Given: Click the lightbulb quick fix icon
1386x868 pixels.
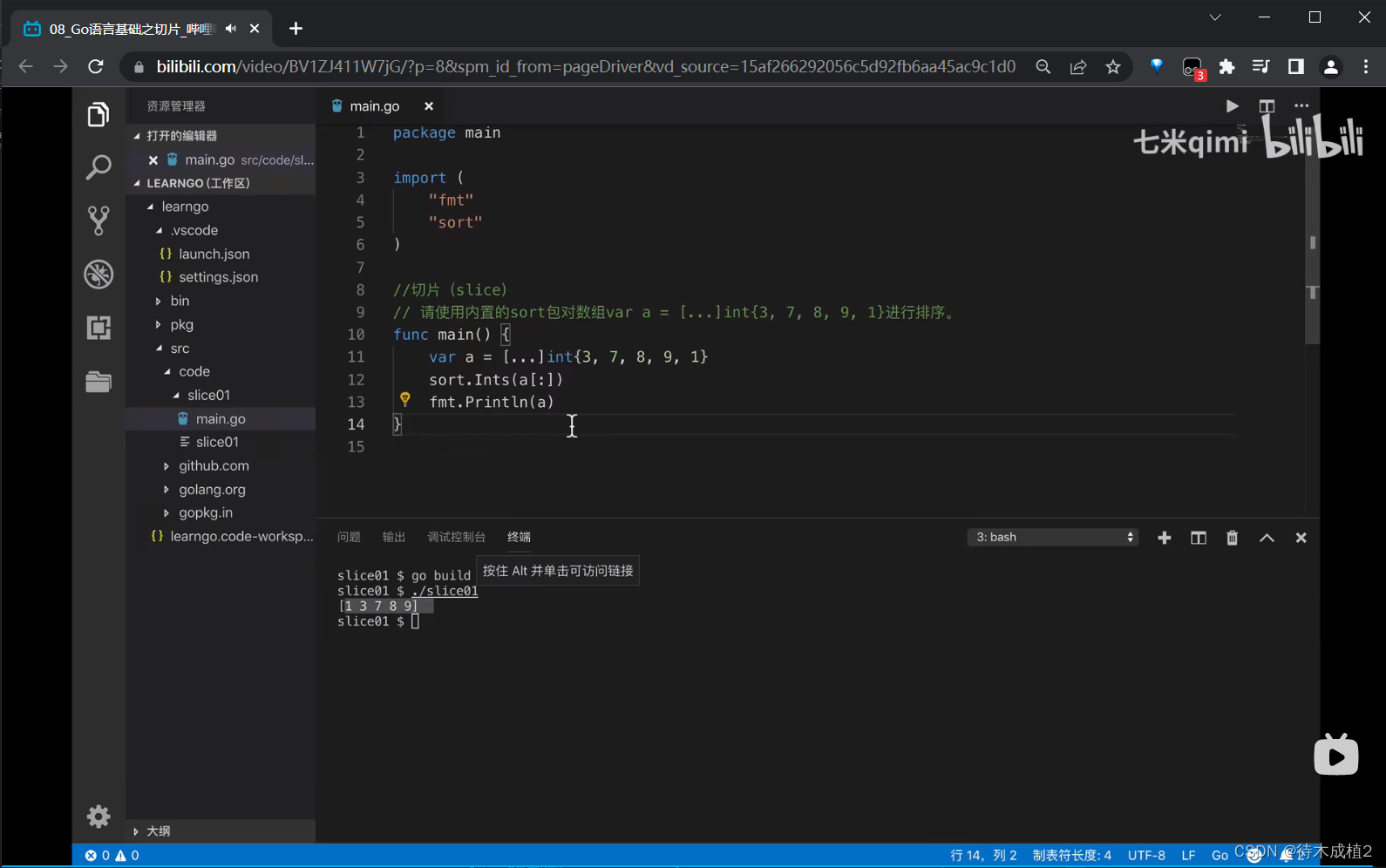Looking at the screenshot, I should pyautogui.click(x=405, y=399).
